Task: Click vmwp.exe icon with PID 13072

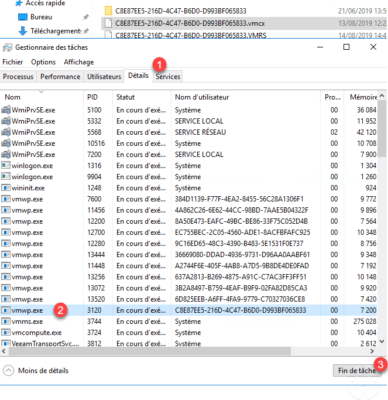Action: [6, 288]
